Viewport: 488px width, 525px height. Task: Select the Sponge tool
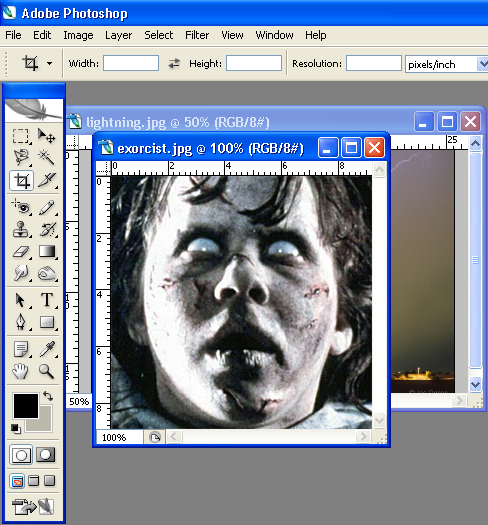(x=47, y=274)
